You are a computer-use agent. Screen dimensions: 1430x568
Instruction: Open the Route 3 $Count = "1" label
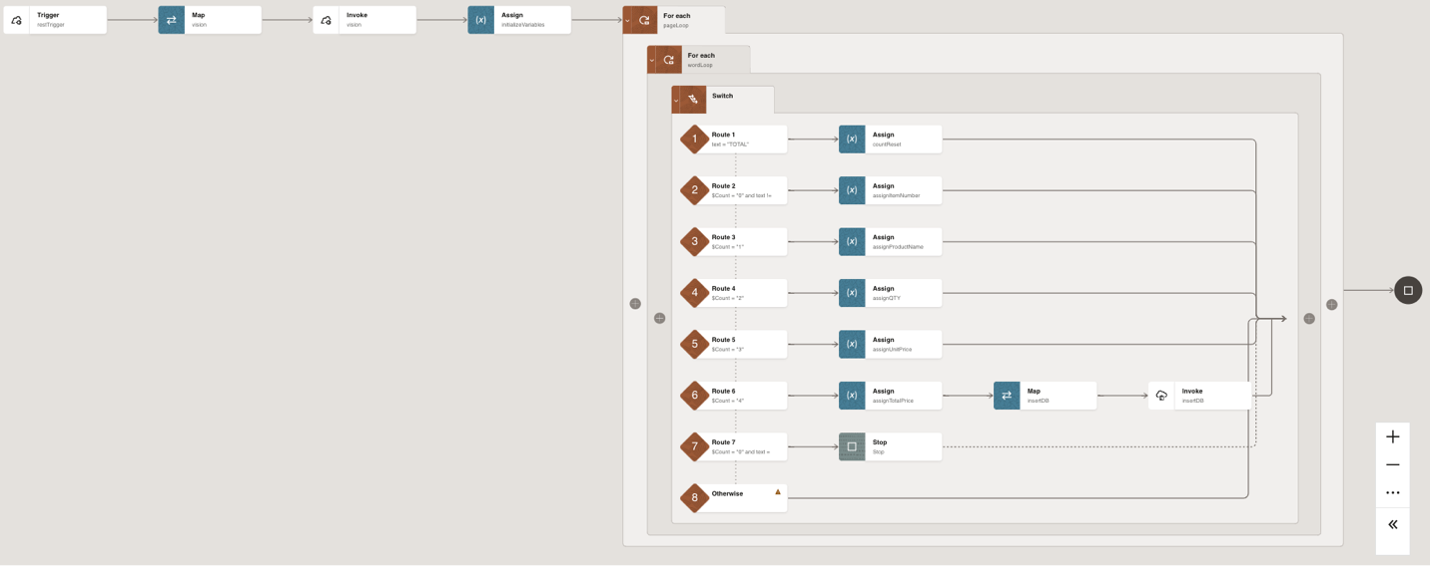point(727,247)
